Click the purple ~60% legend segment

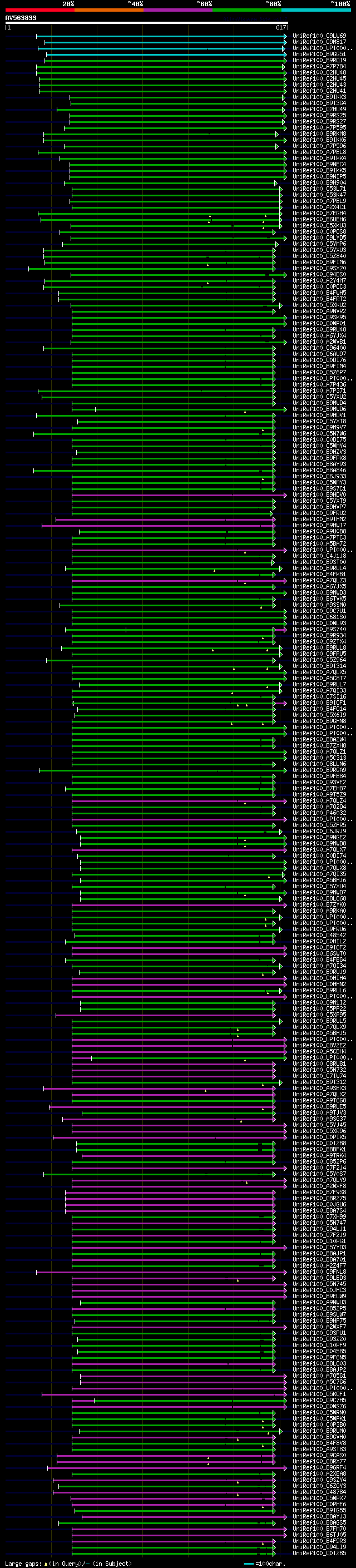(x=177, y=10)
